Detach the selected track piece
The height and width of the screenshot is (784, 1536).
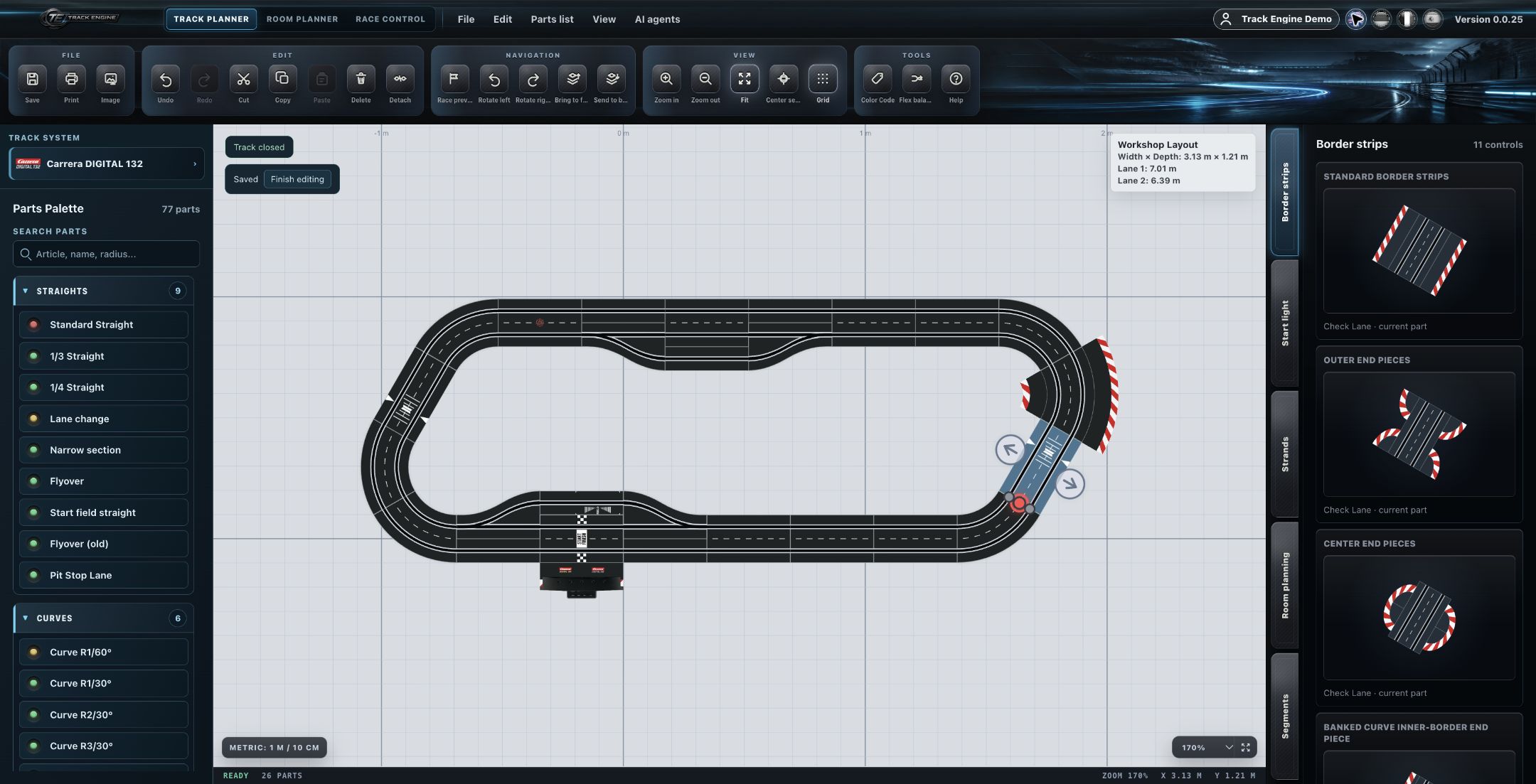pos(400,80)
